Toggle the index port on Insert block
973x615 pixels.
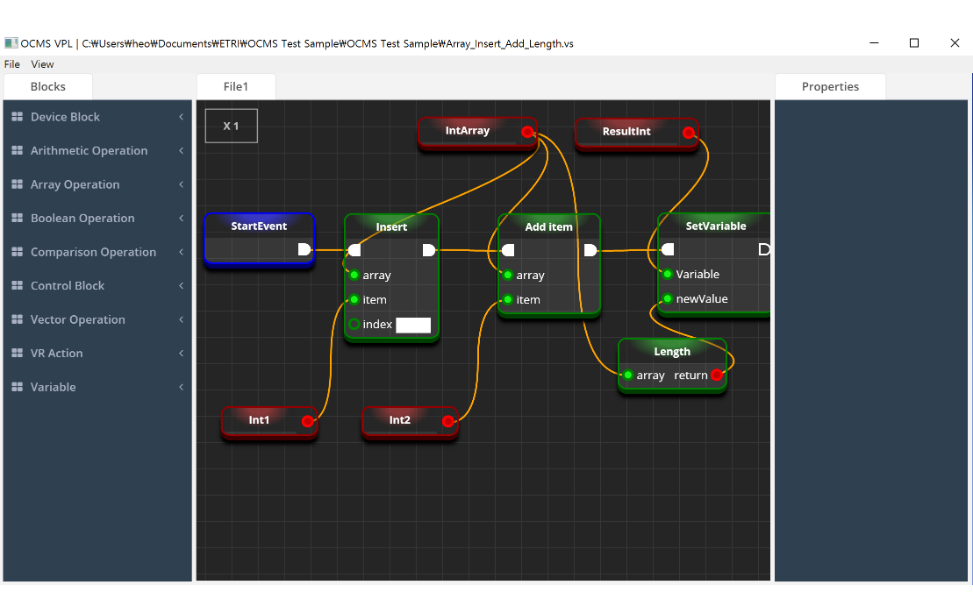354,324
